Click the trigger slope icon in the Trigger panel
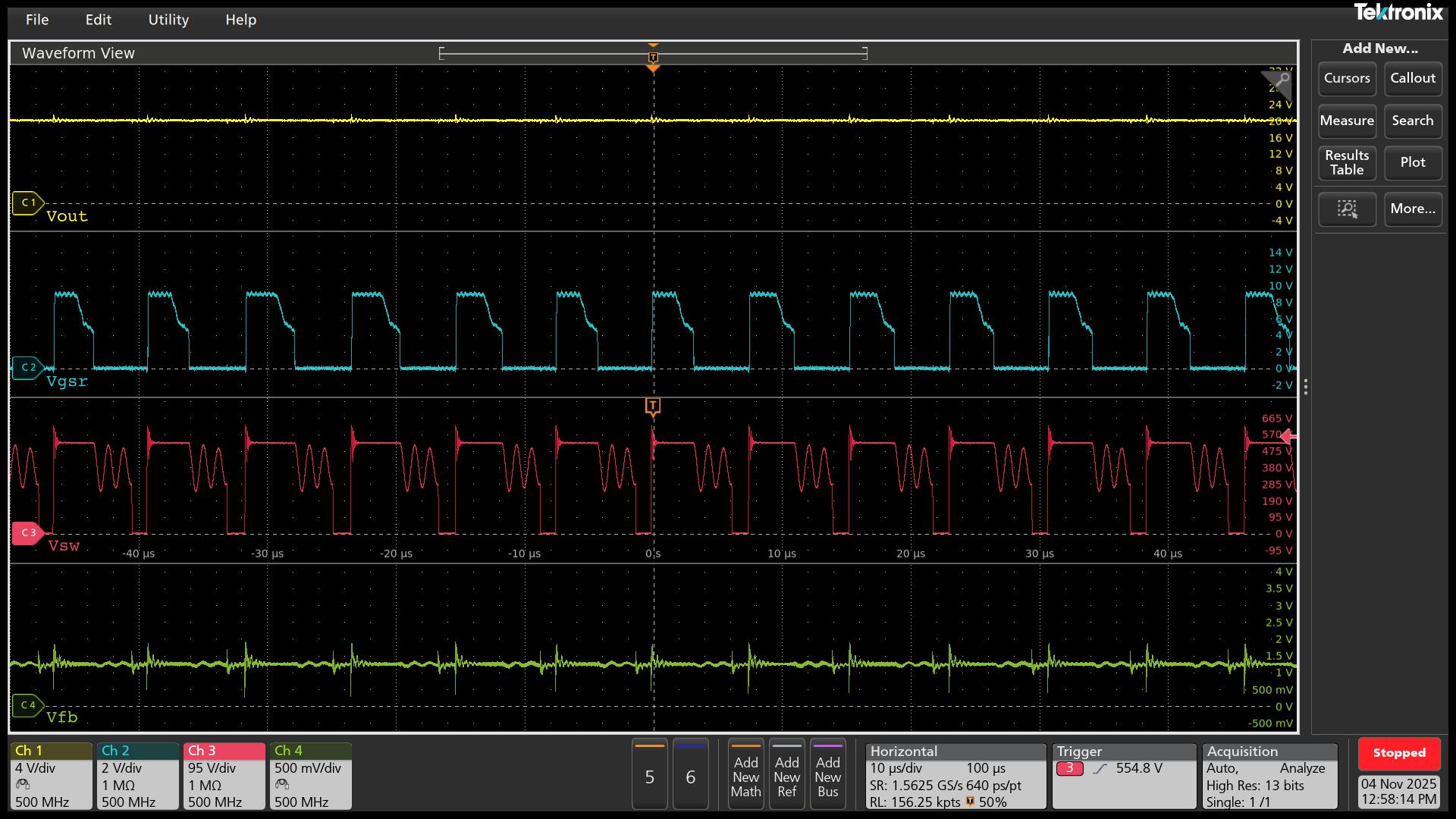This screenshot has width=1456, height=819. click(1101, 768)
